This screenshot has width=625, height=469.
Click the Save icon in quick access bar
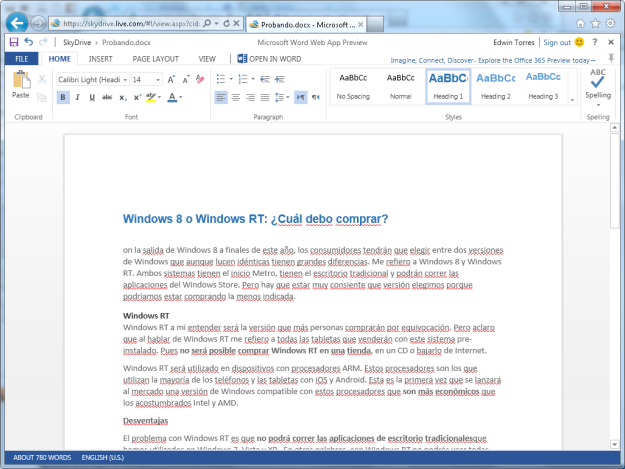point(14,42)
